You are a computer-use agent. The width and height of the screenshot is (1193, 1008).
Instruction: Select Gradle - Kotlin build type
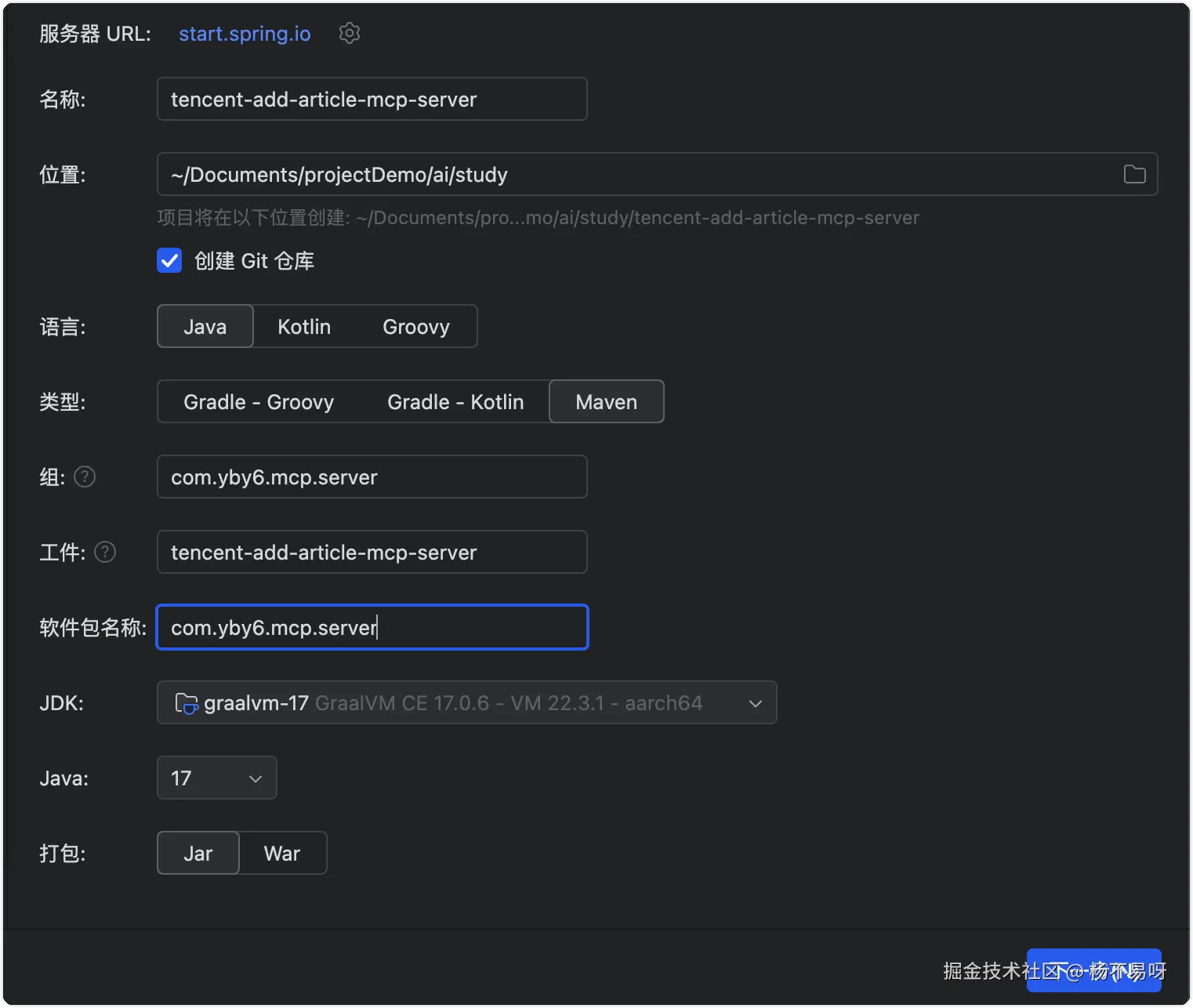[455, 401]
